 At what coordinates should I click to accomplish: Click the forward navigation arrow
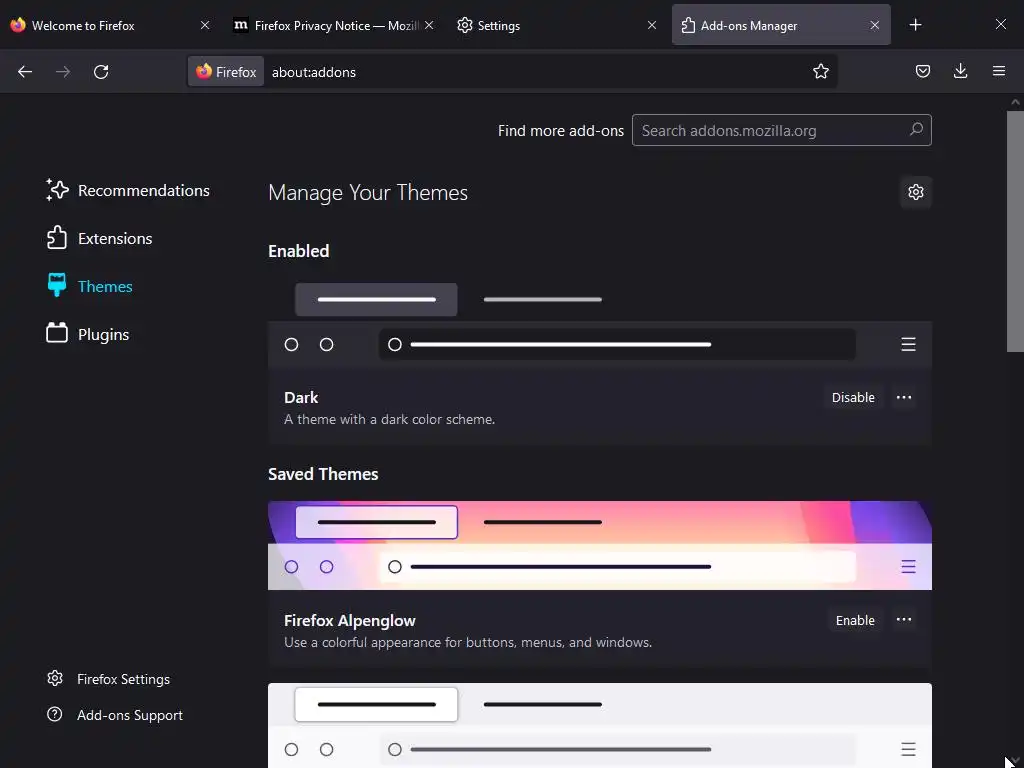point(63,72)
